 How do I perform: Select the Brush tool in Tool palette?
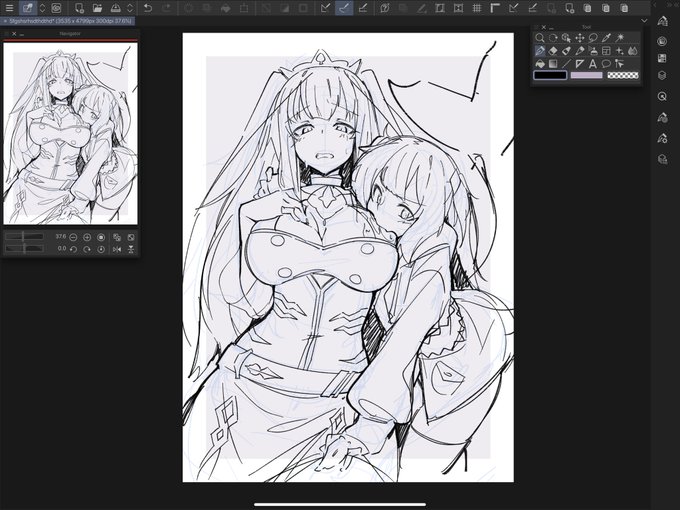(x=580, y=51)
